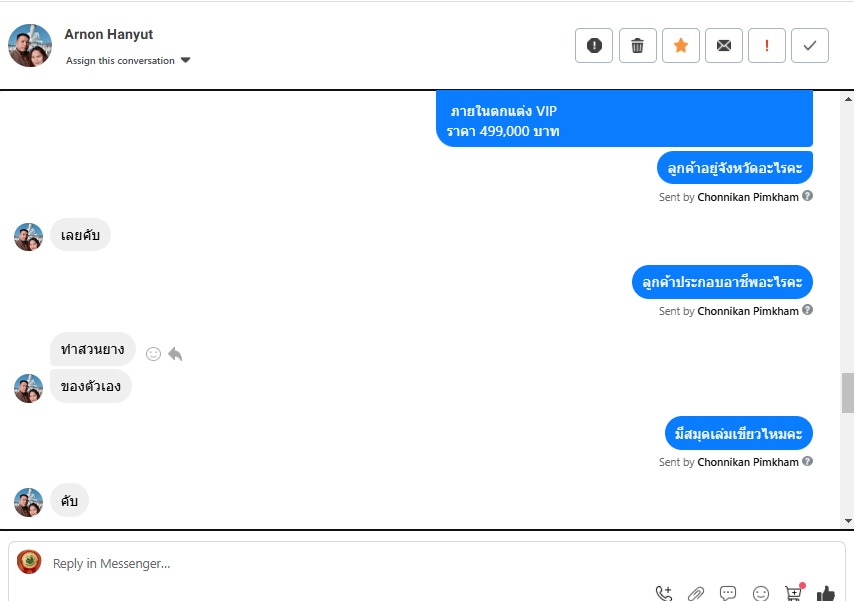Click the page avatar beside reply box
This screenshot has height=601, width=854.
(29, 562)
